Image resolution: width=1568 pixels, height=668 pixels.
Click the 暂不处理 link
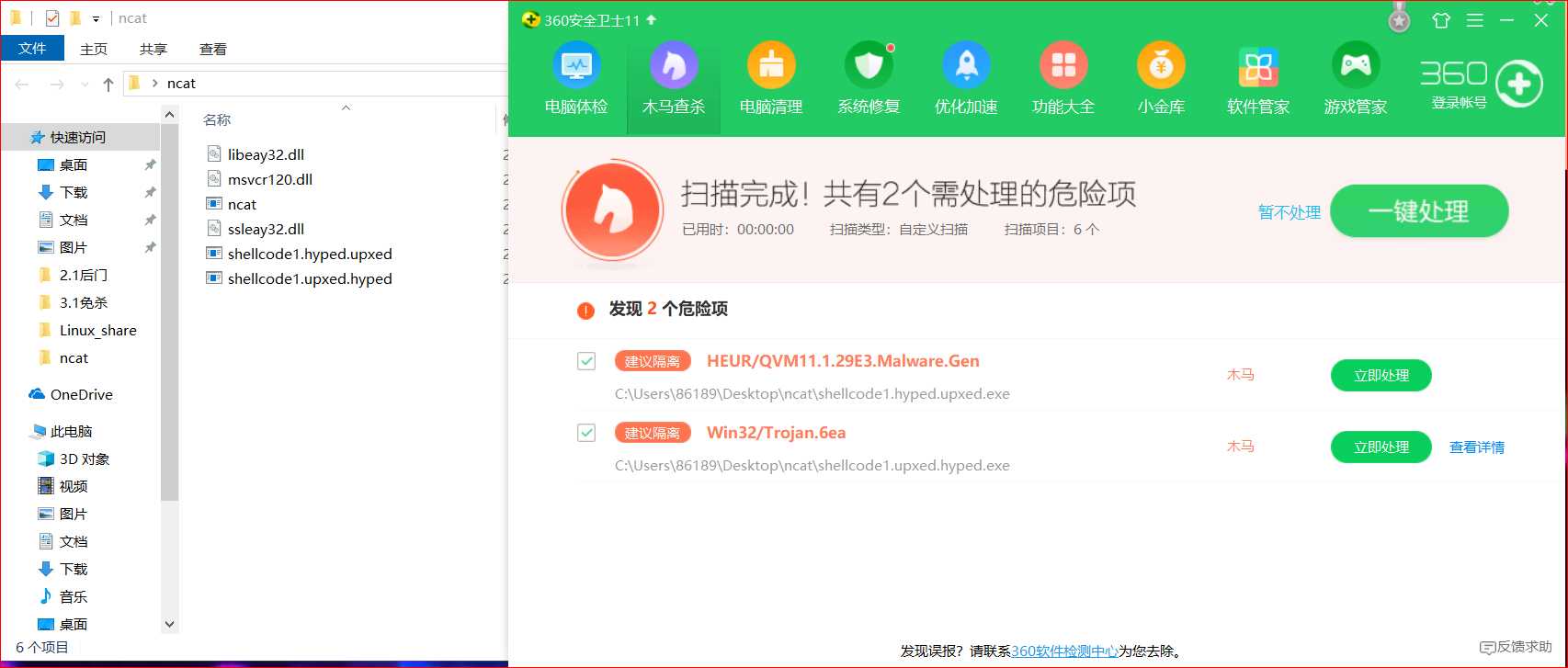tap(1290, 212)
